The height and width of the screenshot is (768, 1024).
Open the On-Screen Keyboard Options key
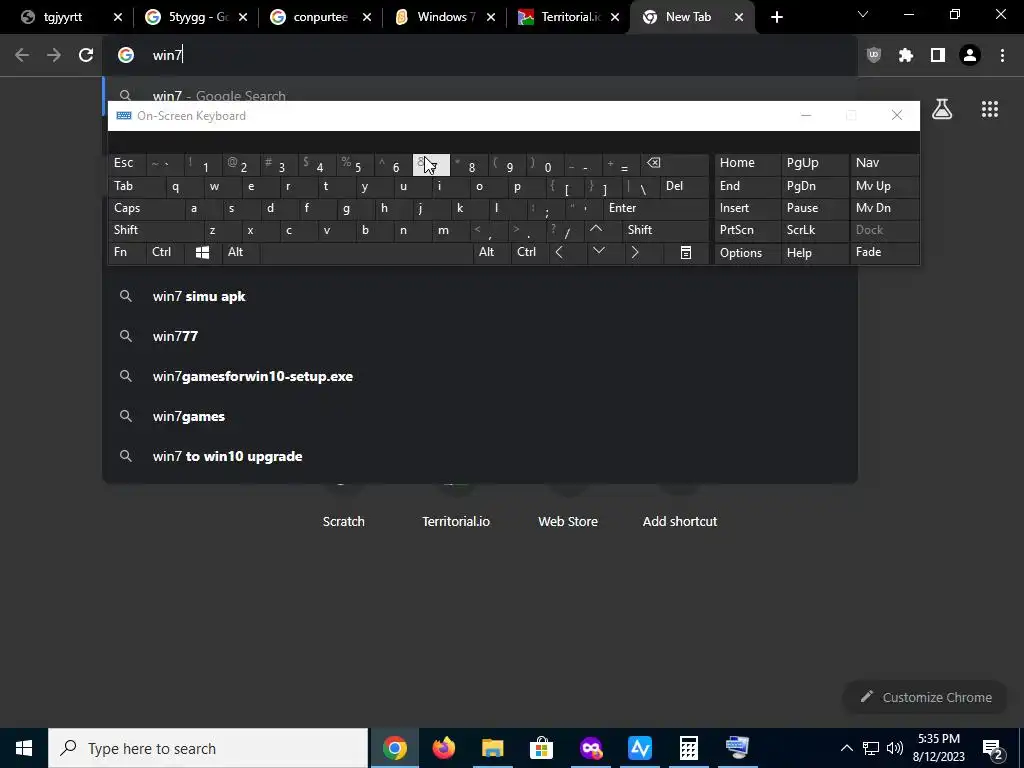(x=747, y=253)
